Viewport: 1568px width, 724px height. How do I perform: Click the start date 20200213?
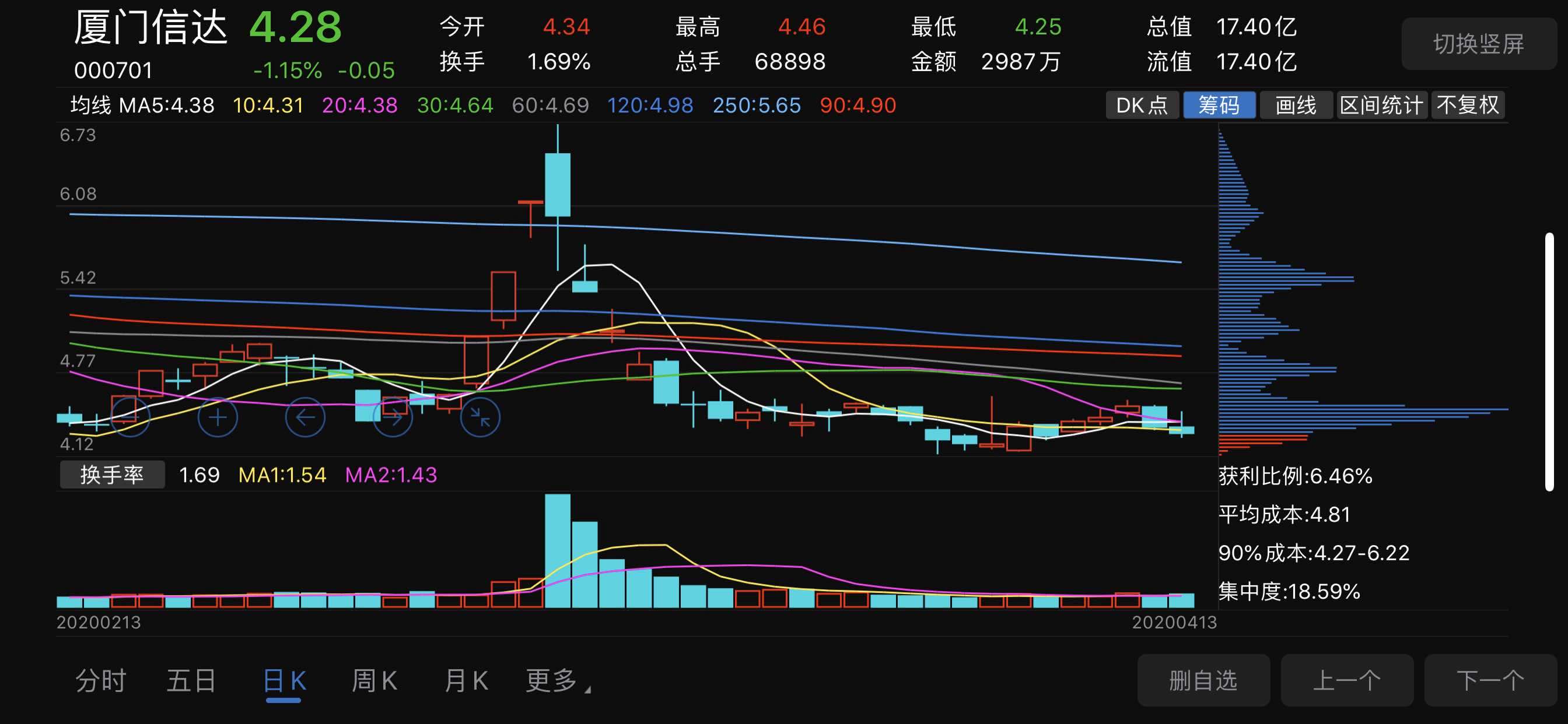99,622
